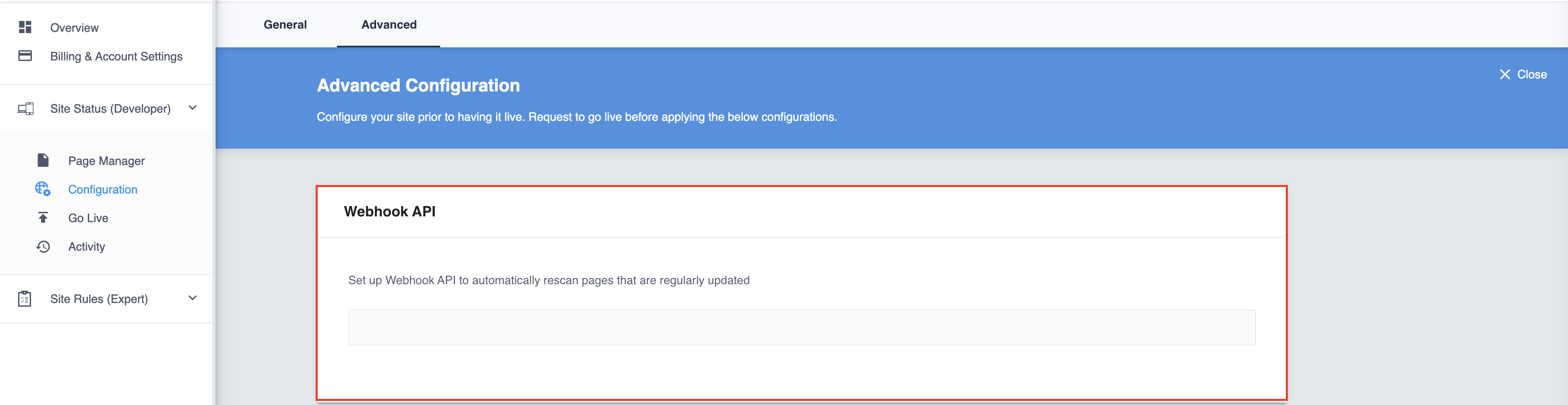Expand the Site Rules (Expert) chevron
Viewport: 1568px width, 405px height.
[192, 298]
